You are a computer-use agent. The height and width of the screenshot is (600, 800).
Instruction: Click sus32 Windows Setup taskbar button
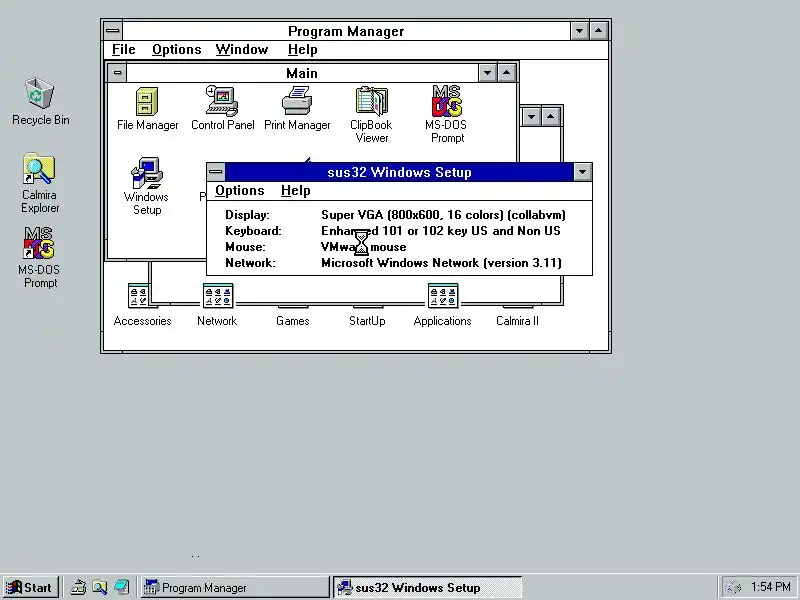click(x=427, y=587)
